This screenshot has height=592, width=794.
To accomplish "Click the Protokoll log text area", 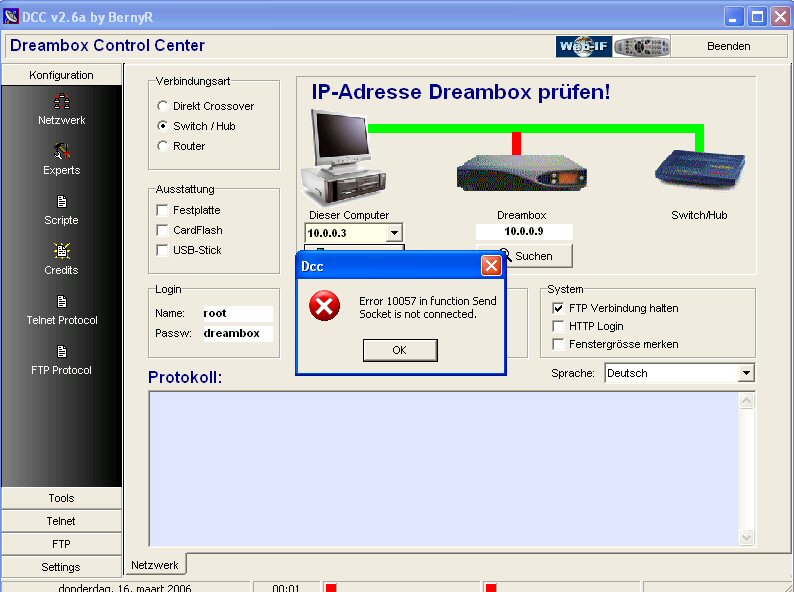I will 443,469.
